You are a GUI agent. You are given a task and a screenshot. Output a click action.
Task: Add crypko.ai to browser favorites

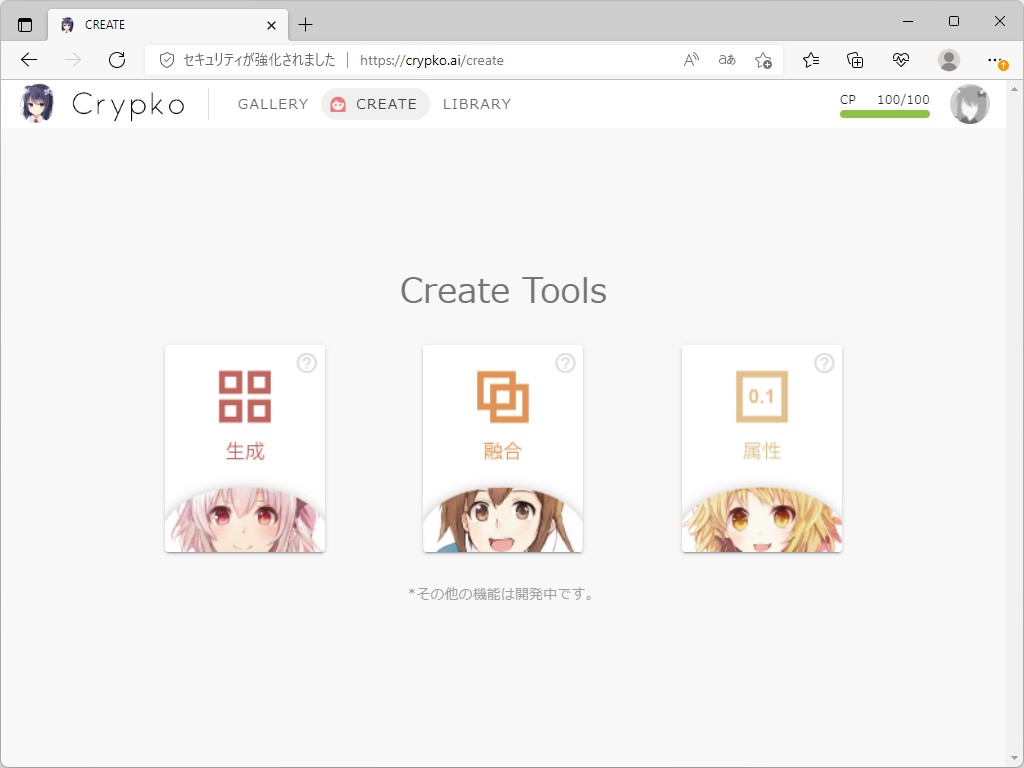(x=763, y=60)
